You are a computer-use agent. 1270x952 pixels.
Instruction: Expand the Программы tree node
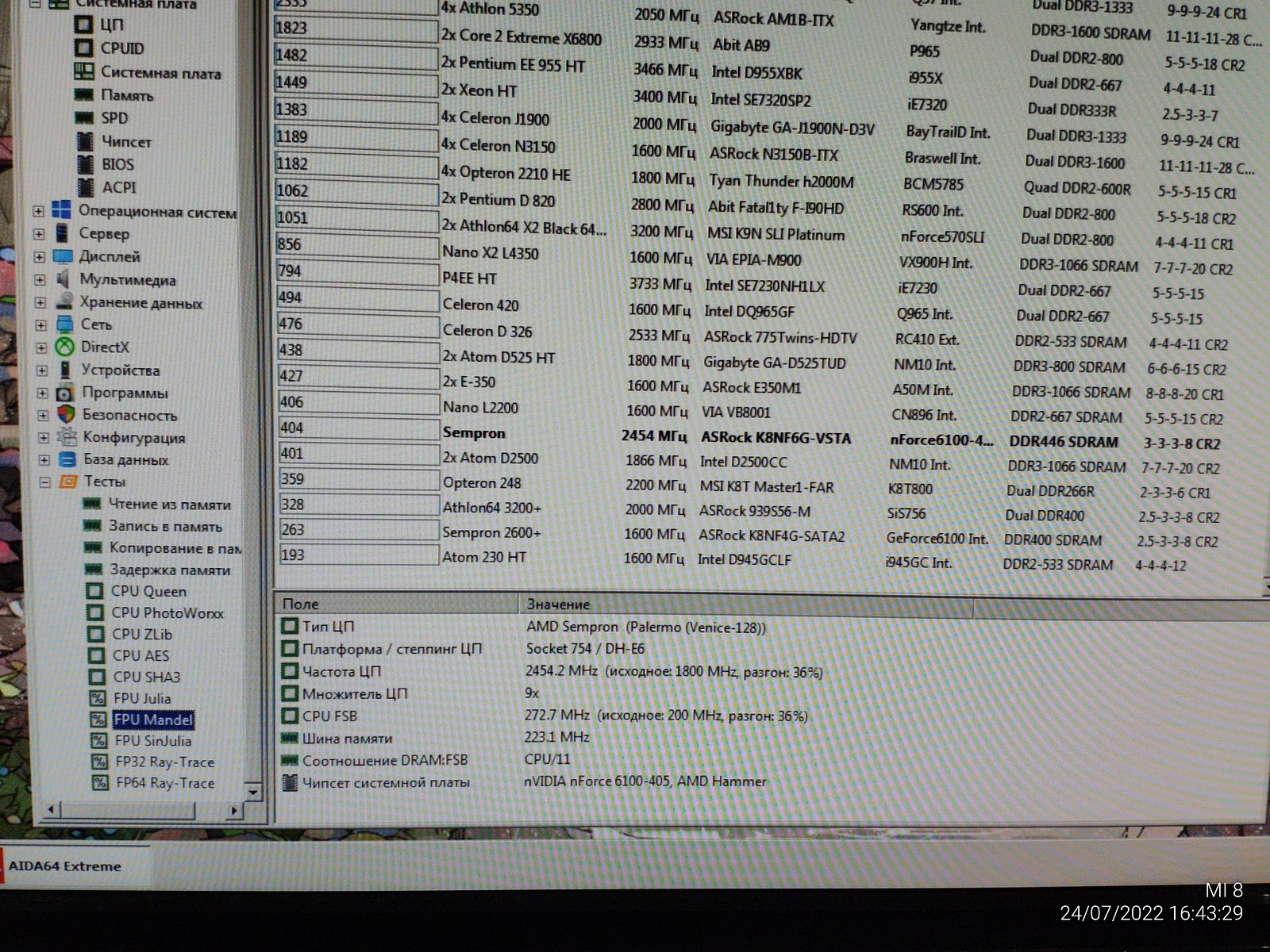pyautogui.click(x=44, y=393)
